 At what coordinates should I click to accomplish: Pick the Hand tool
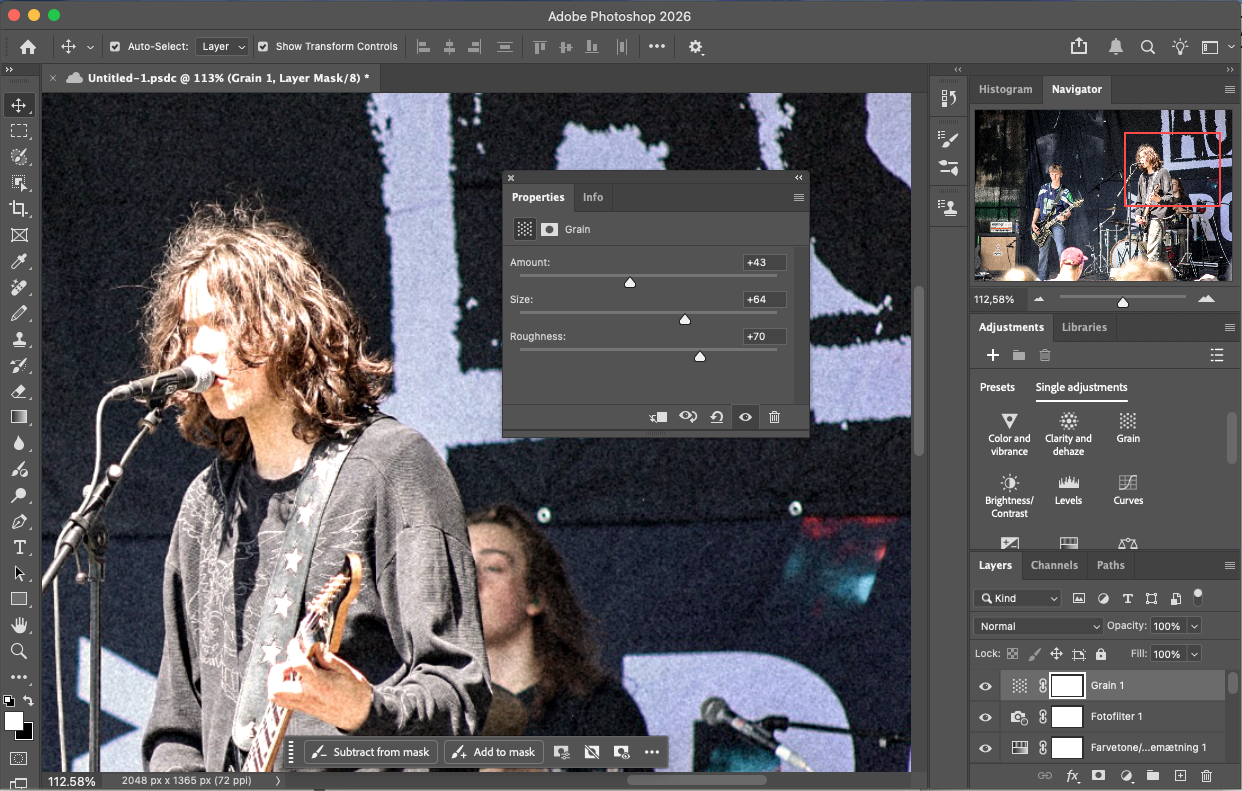19,625
